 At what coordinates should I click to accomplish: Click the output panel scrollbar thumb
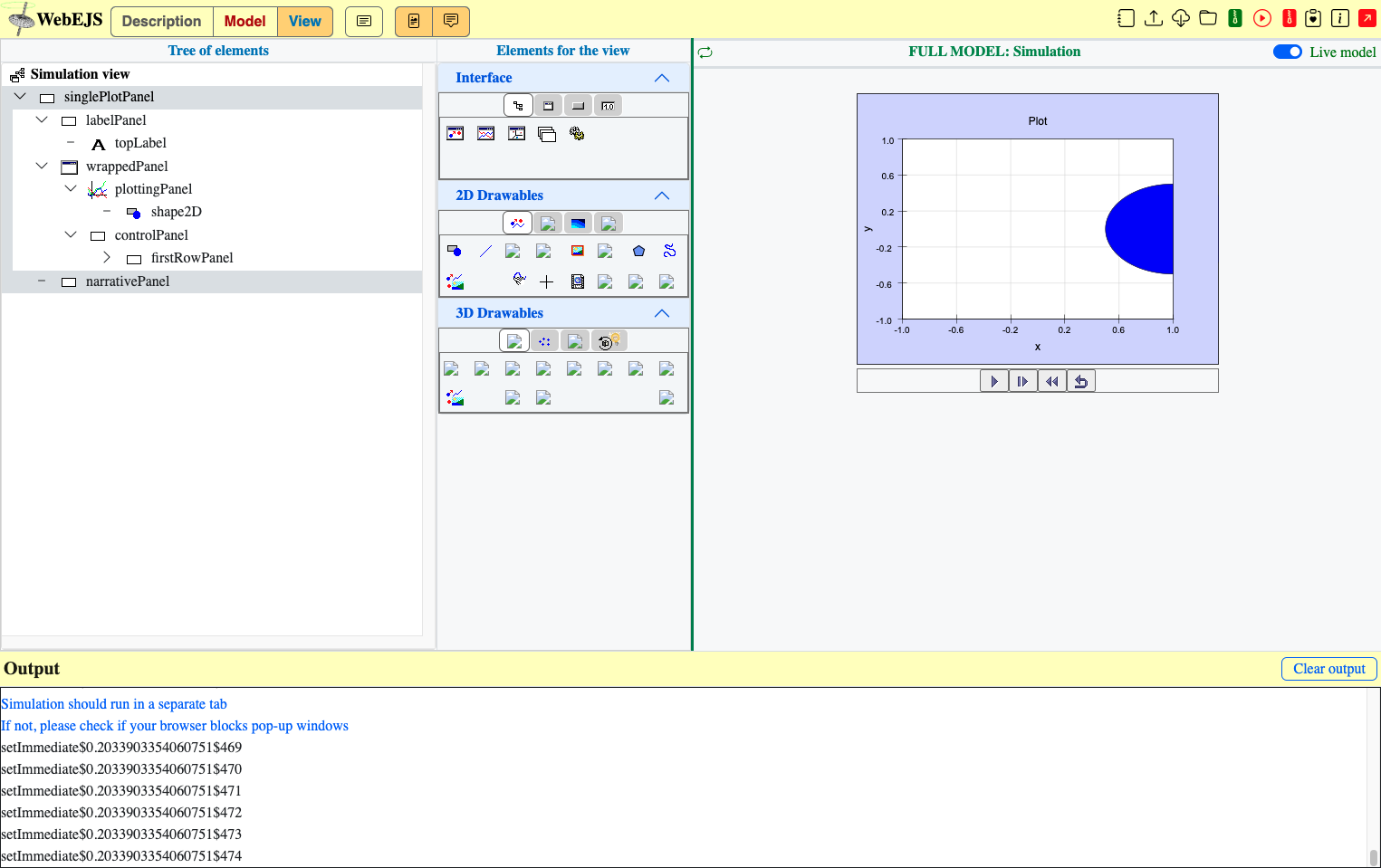point(1373,857)
